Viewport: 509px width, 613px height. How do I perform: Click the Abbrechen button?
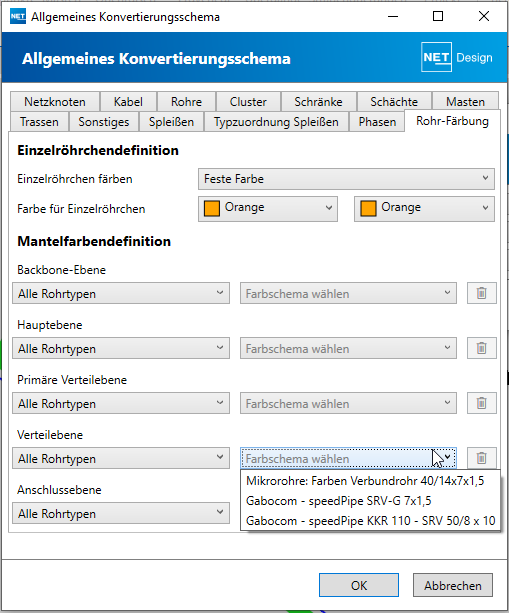[453, 585]
